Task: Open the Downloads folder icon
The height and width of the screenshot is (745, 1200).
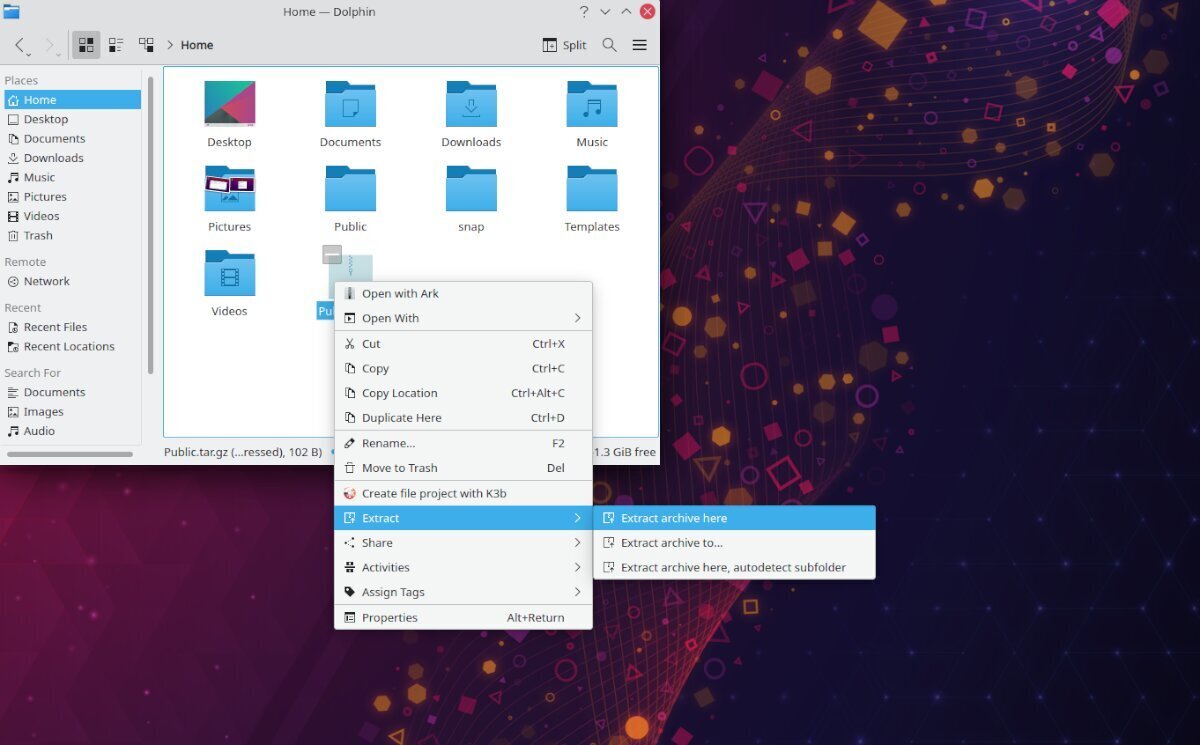Action: [471, 105]
